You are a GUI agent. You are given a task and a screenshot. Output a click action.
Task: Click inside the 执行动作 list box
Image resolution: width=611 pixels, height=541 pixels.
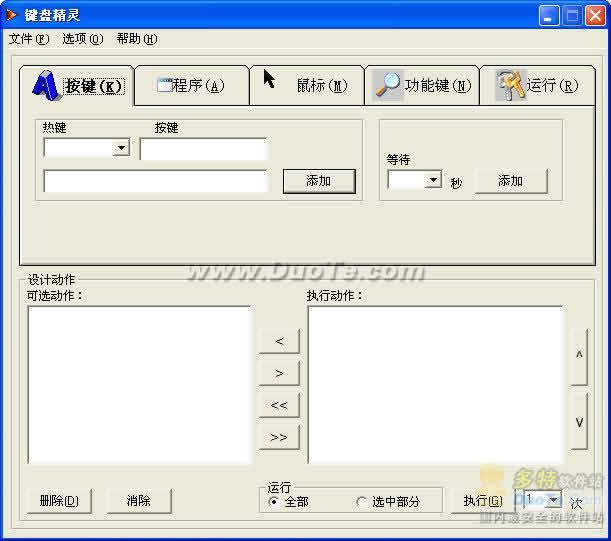[436, 385]
